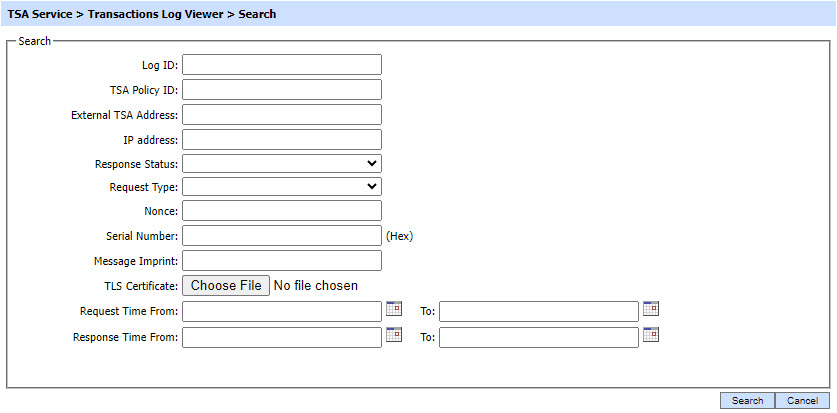Click the Search button
Screen dimensions: 837x413
click(x=747, y=401)
